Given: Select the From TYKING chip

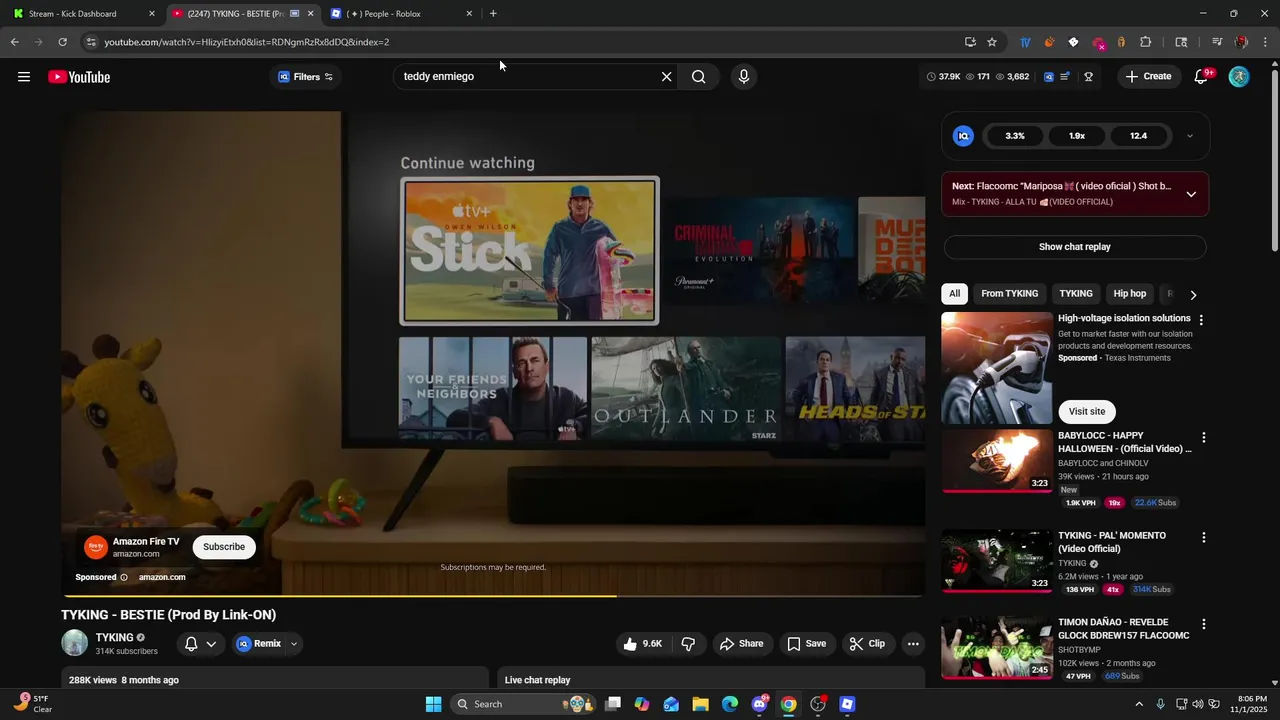Looking at the screenshot, I should tap(1009, 294).
